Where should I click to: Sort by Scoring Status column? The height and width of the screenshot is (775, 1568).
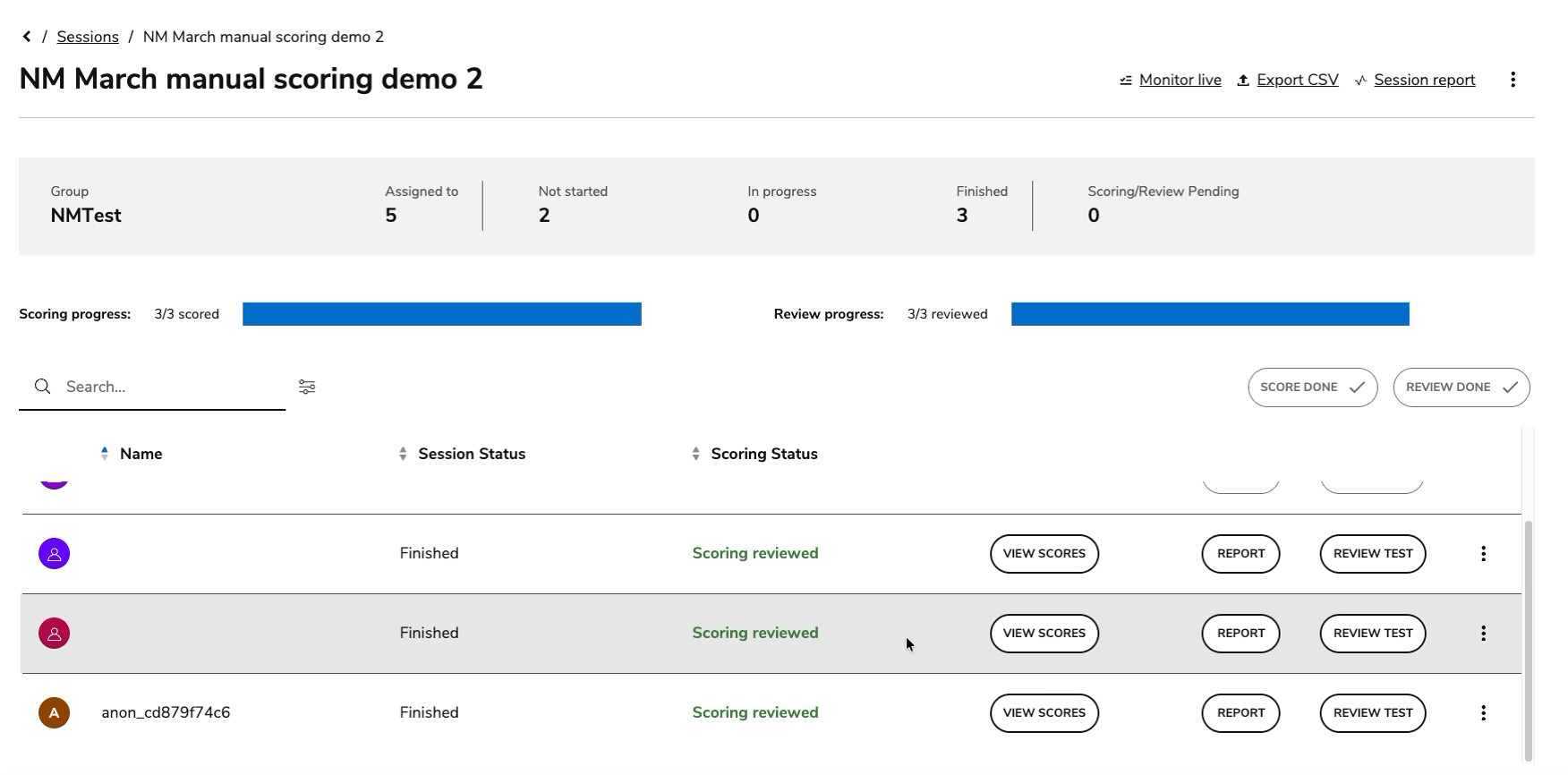pos(763,454)
